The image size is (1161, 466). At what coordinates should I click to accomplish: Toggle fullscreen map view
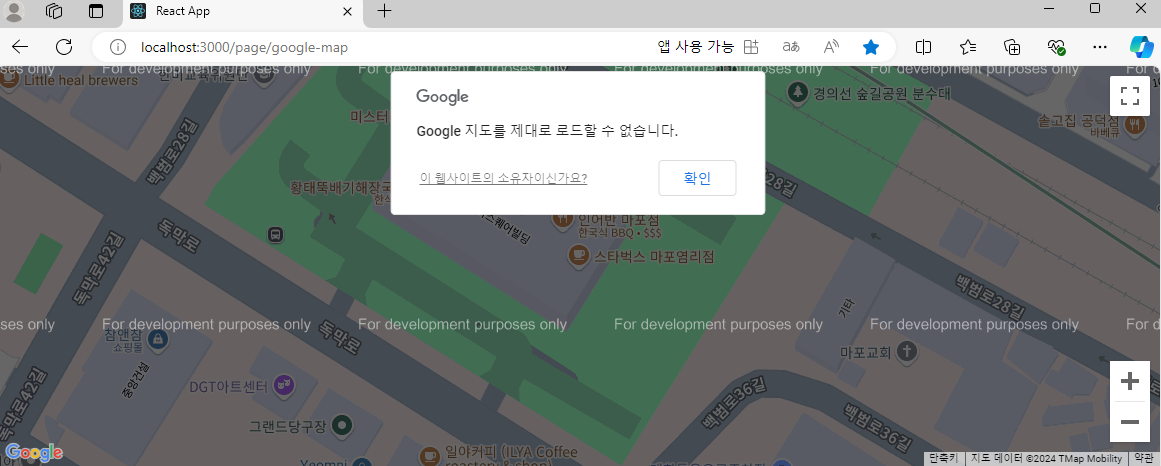pos(1129,96)
